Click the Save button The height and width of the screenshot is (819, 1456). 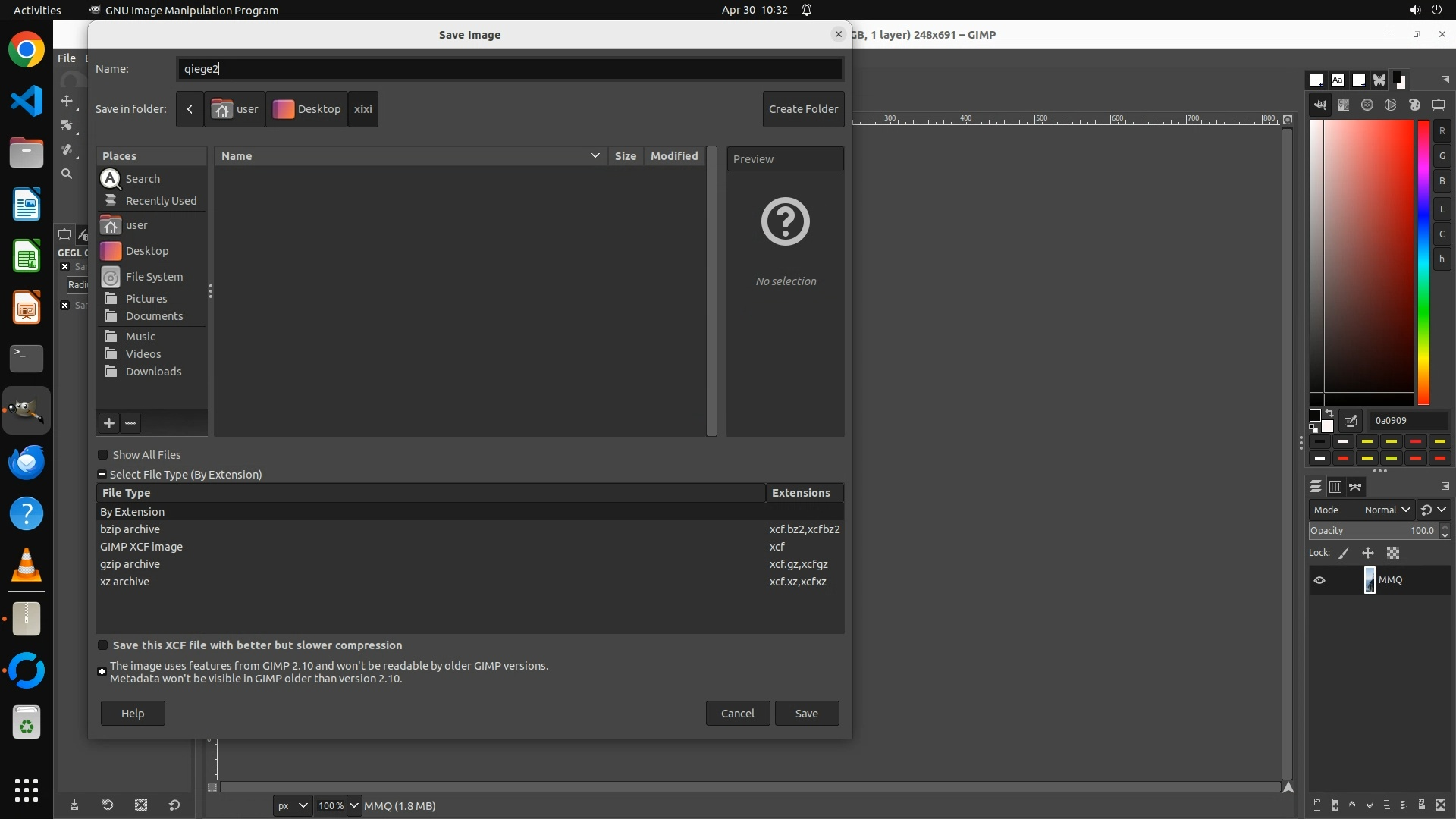806,714
